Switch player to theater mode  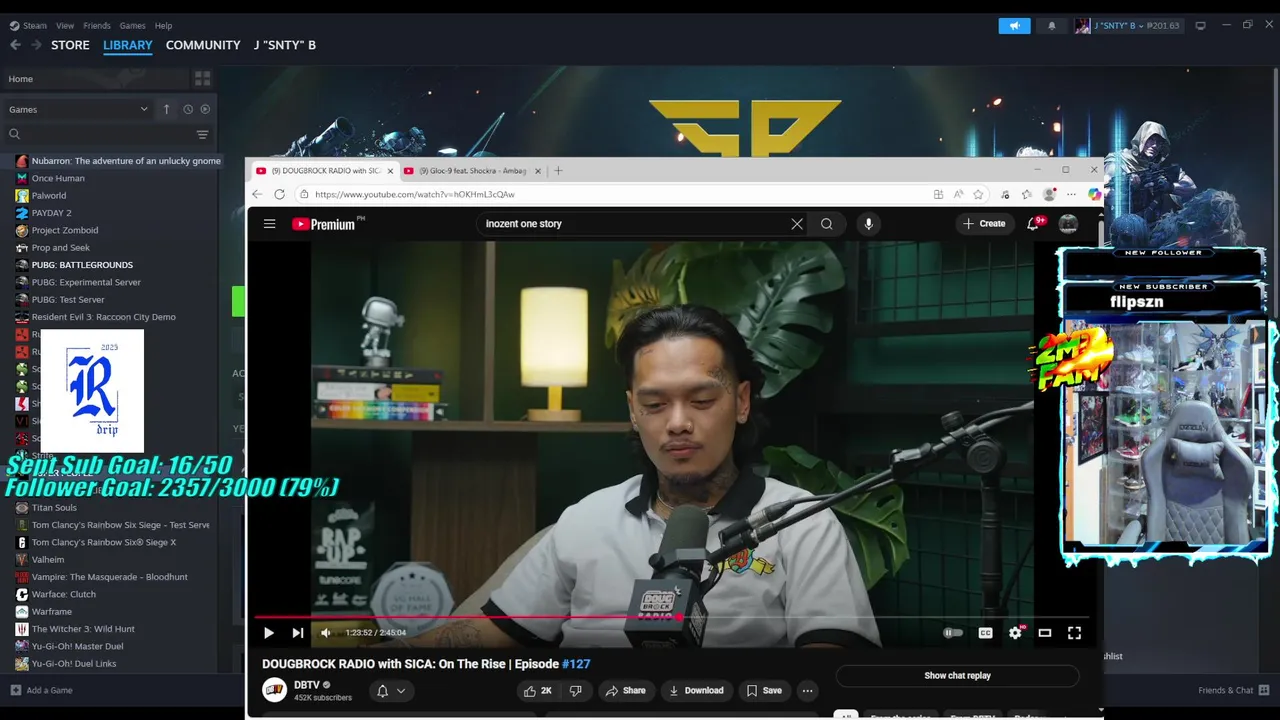coord(1045,633)
